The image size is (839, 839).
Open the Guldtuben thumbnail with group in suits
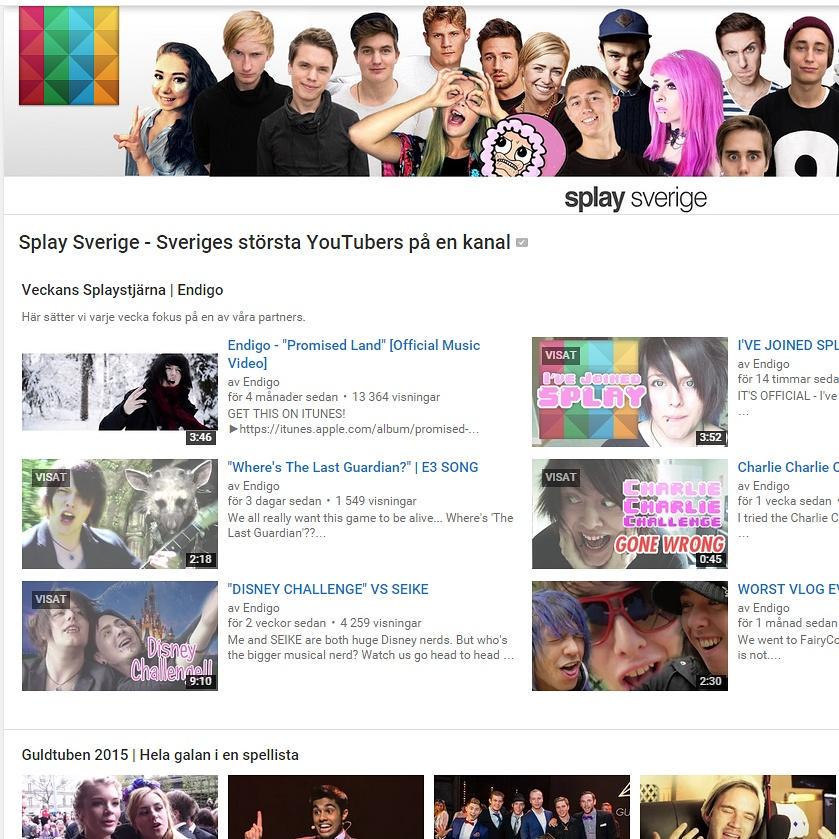[x=532, y=807]
